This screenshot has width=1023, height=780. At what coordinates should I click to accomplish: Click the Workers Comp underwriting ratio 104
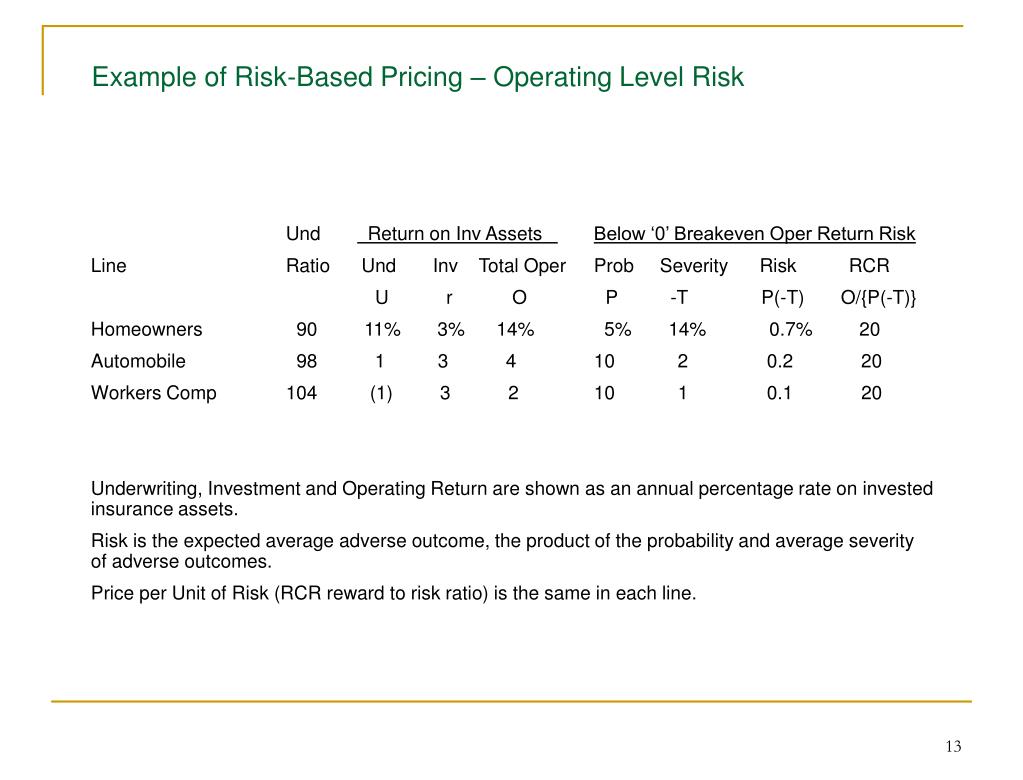(x=301, y=393)
